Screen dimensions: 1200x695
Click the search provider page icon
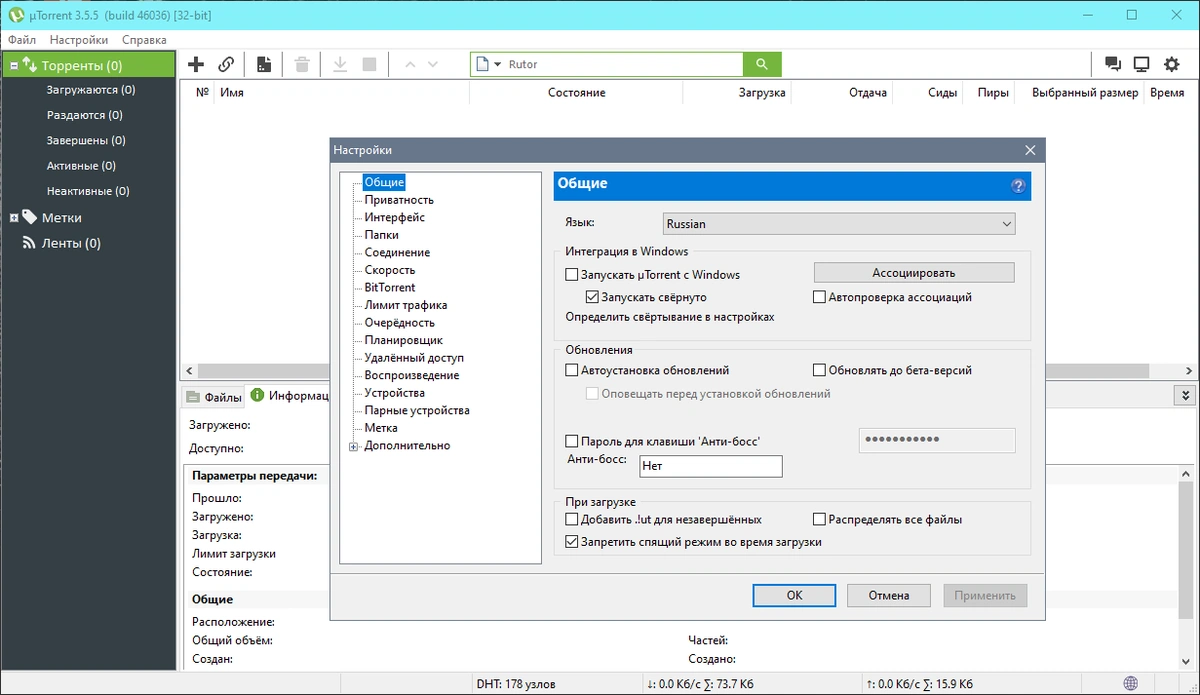(483, 64)
